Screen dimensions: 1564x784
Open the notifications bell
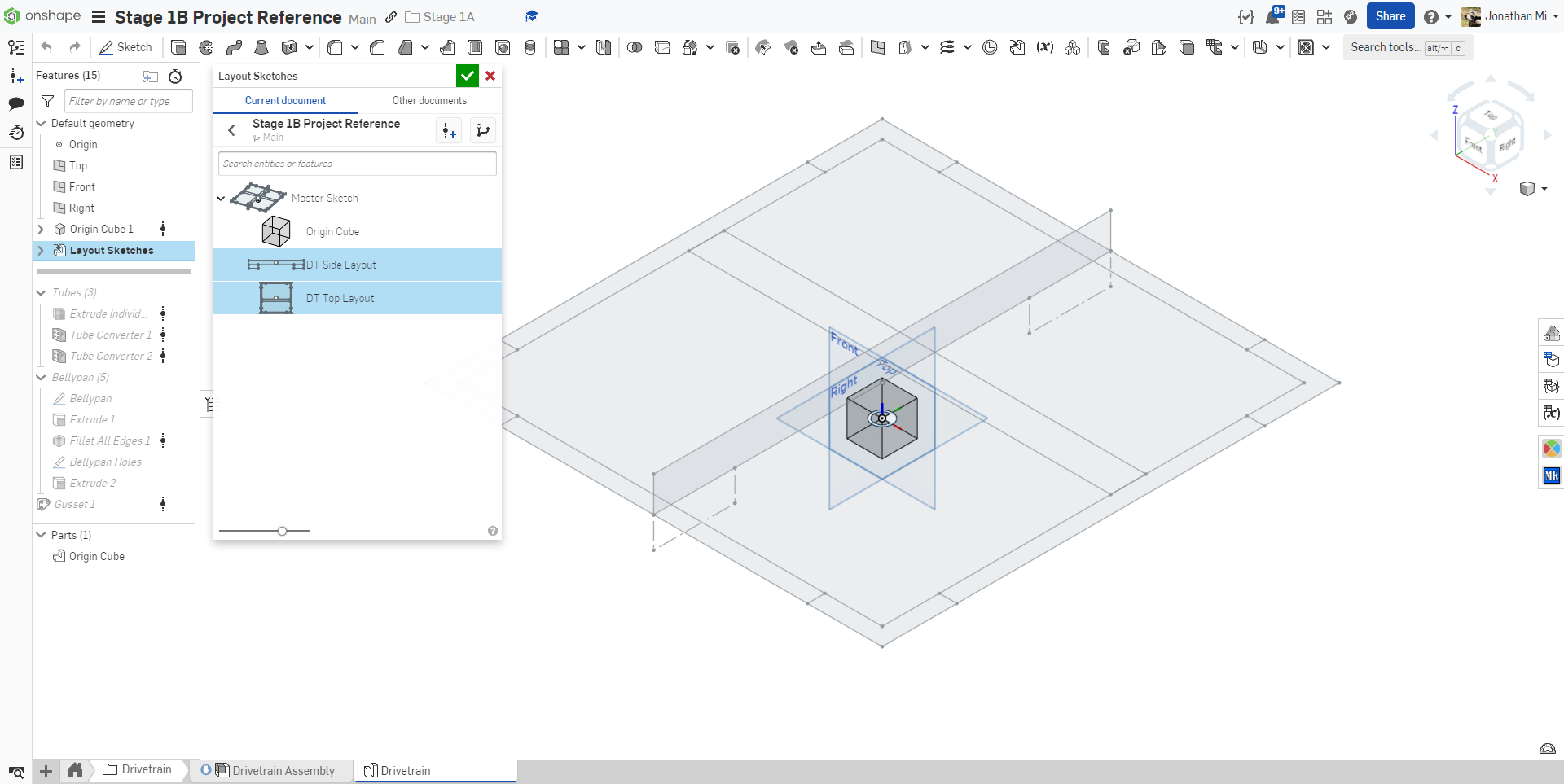pyautogui.click(x=1272, y=17)
